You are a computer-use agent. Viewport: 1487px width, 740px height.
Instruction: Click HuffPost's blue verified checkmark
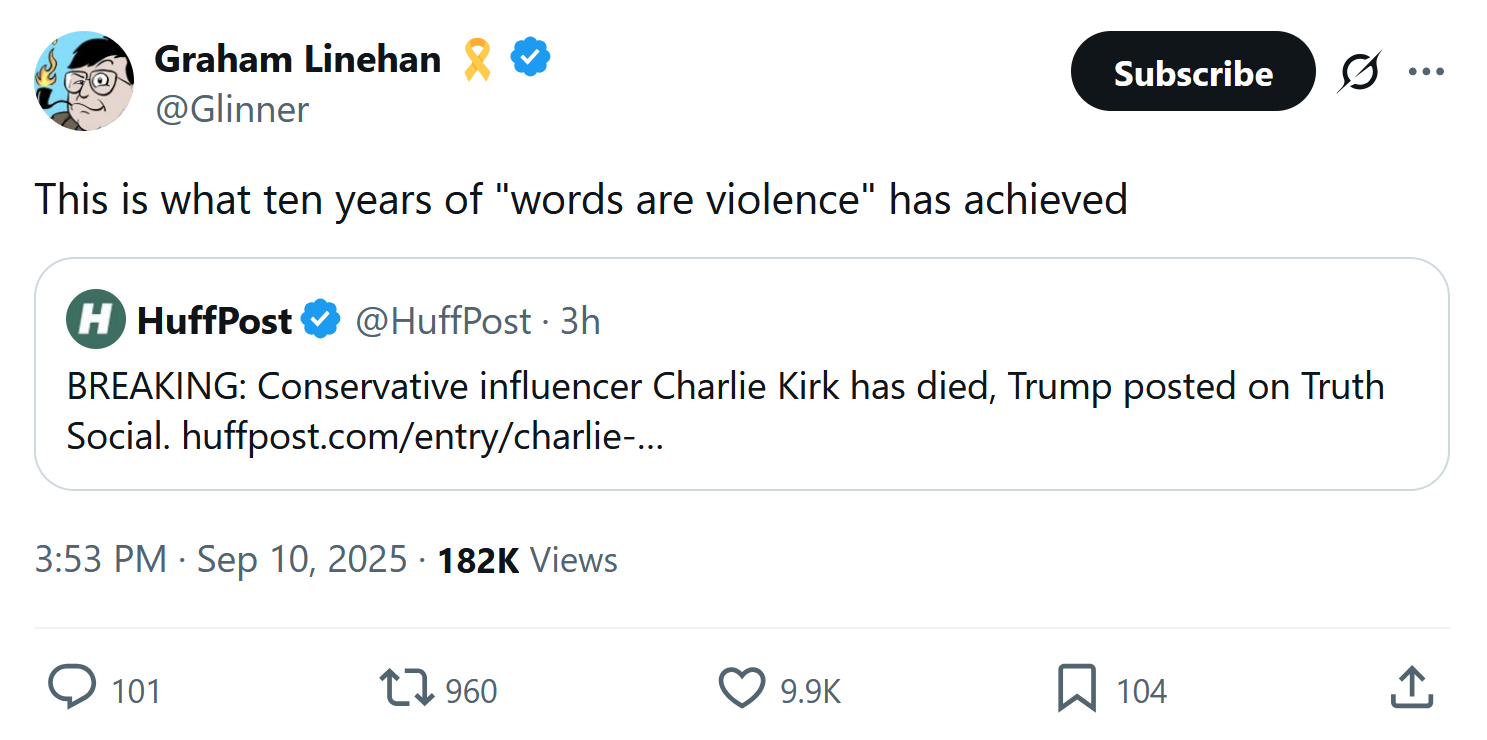pos(321,321)
